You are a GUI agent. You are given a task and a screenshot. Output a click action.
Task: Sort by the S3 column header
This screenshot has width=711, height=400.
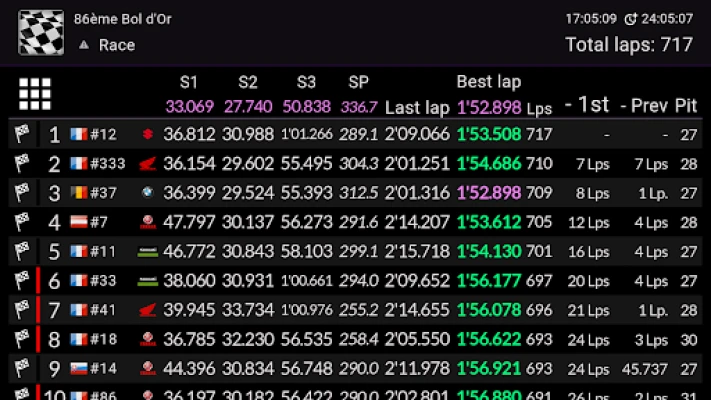[x=306, y=82]
